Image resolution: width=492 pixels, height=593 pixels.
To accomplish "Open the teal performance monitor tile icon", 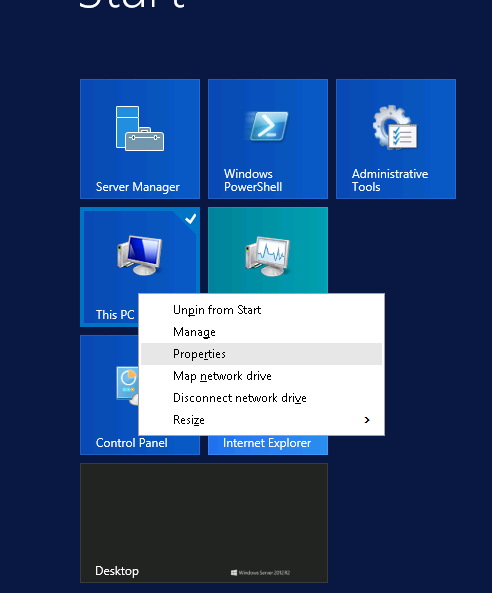I will pos(267,256).
